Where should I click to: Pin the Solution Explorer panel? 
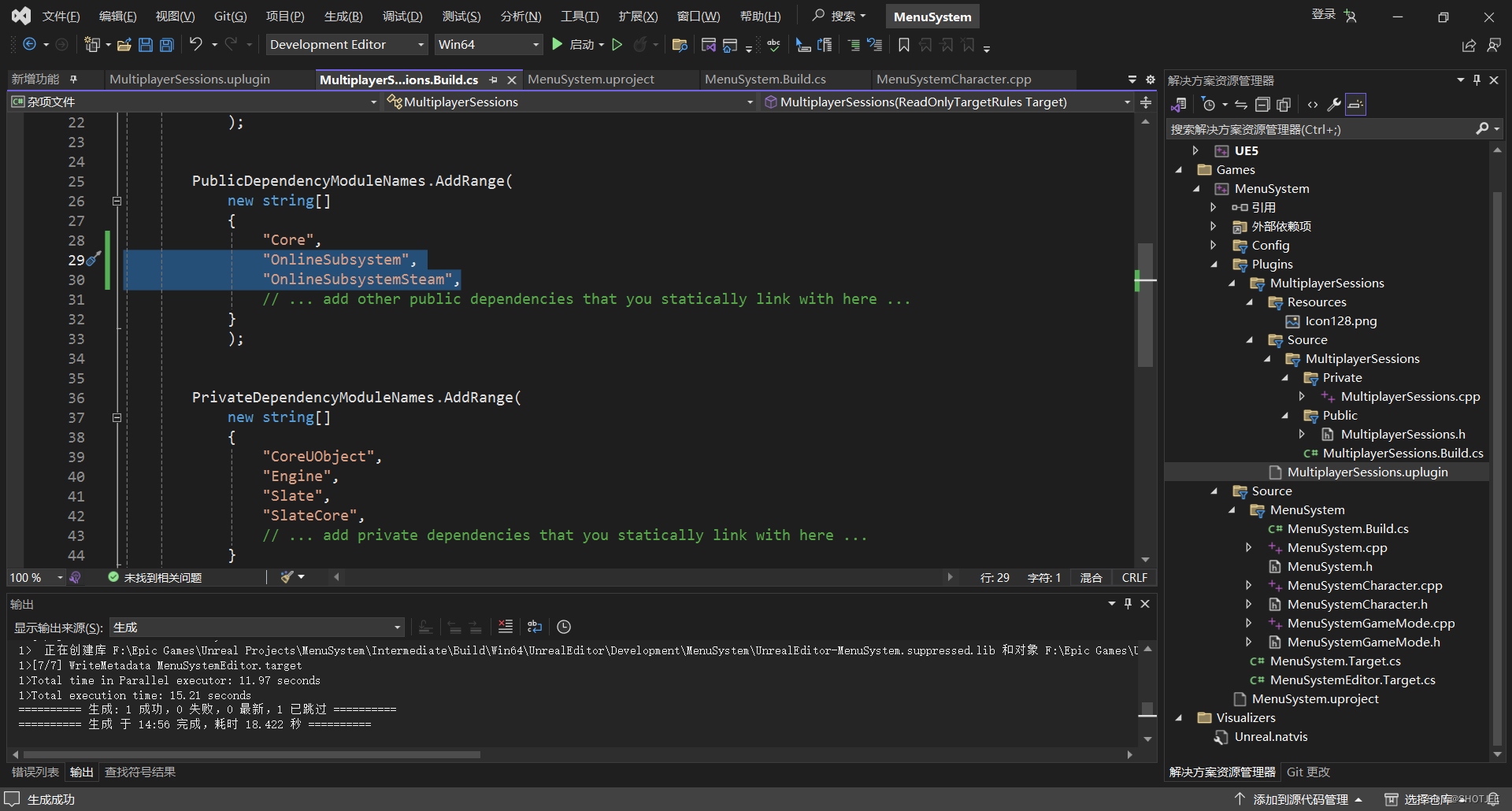(1477, 80)
